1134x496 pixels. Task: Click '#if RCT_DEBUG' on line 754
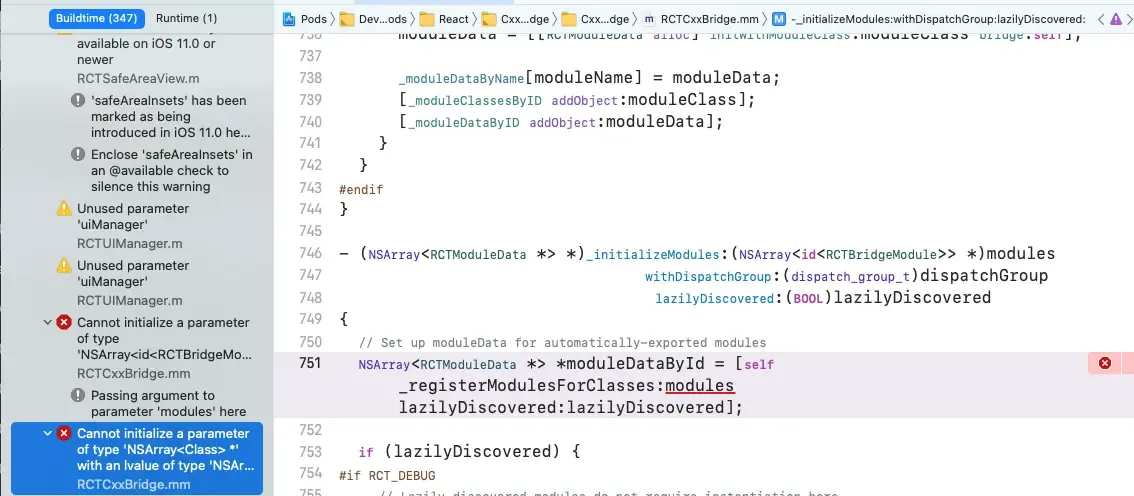pos(387,474)
